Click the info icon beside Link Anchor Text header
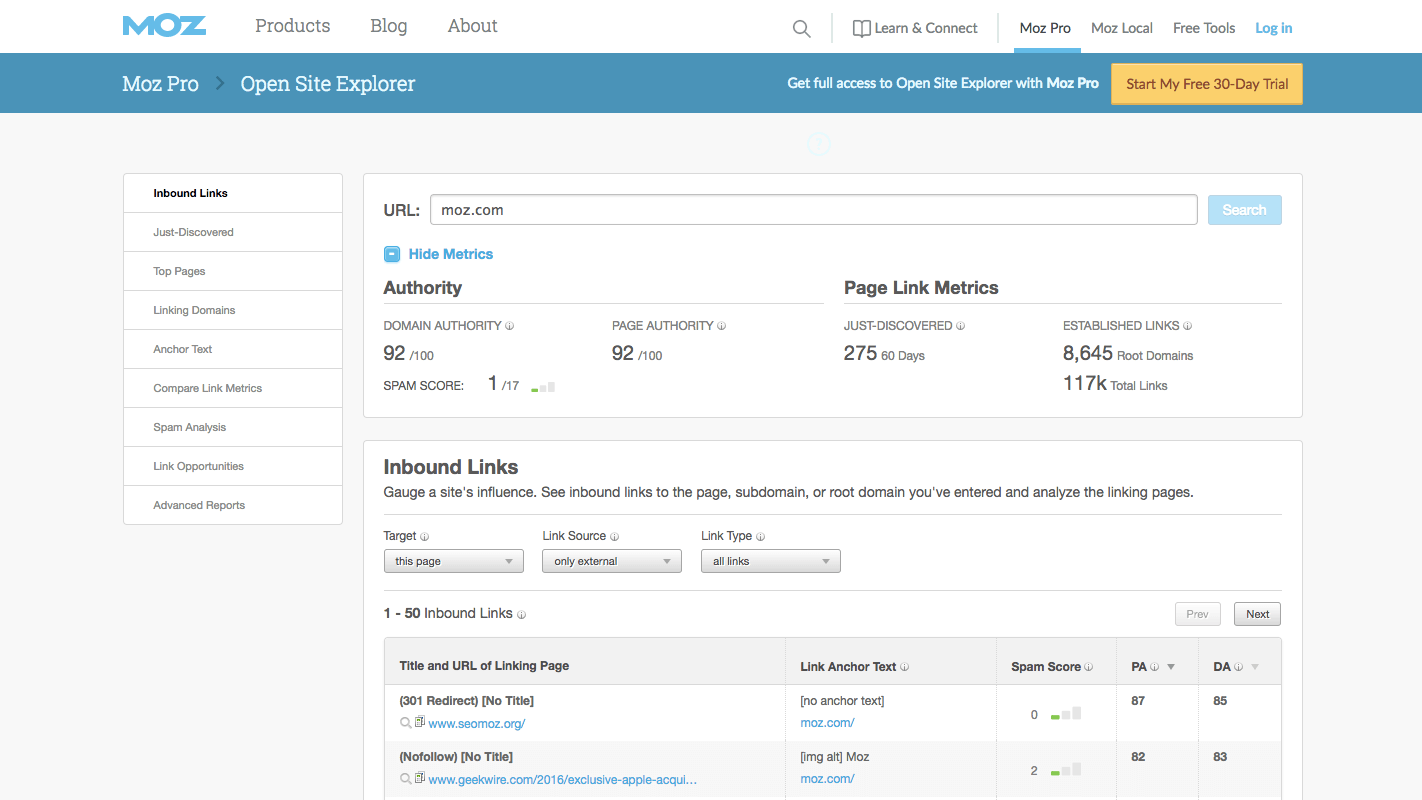The width and height of the screenshot is (1422, 800). (904, 667)
